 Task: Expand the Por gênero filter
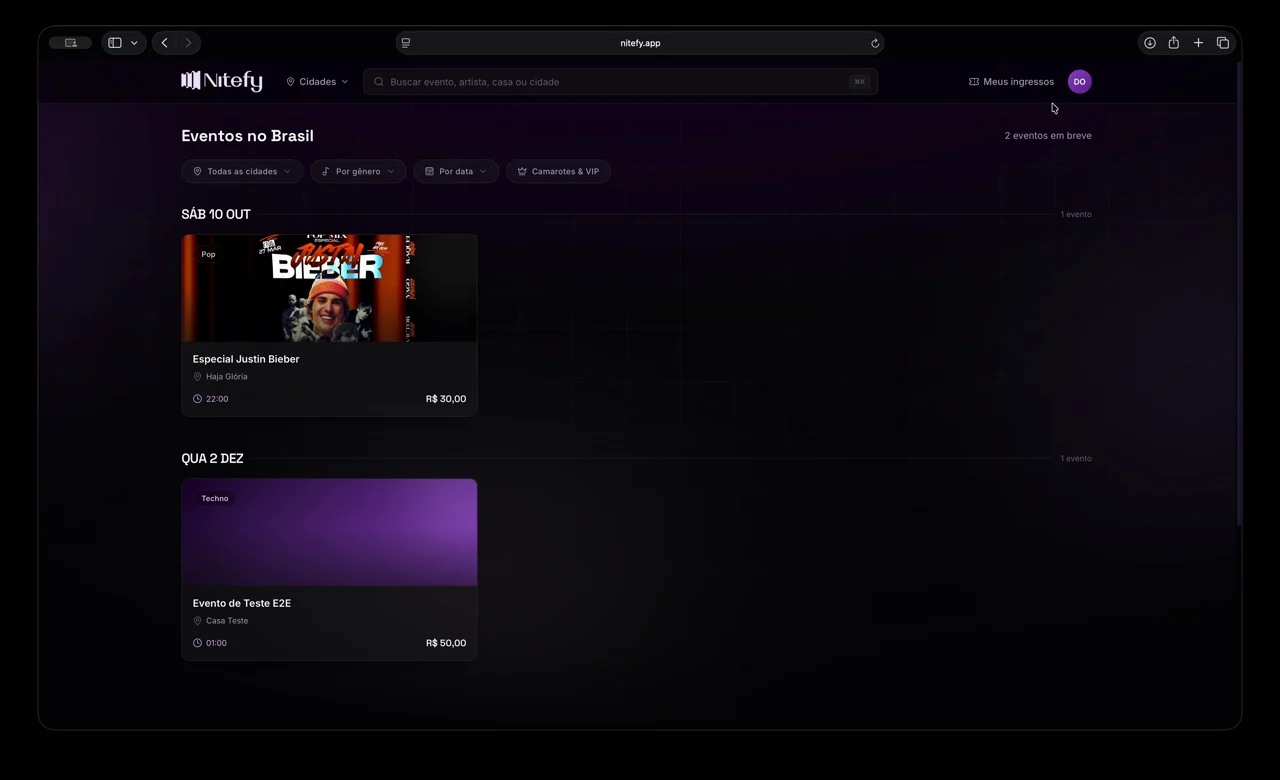tap(358, 171)
